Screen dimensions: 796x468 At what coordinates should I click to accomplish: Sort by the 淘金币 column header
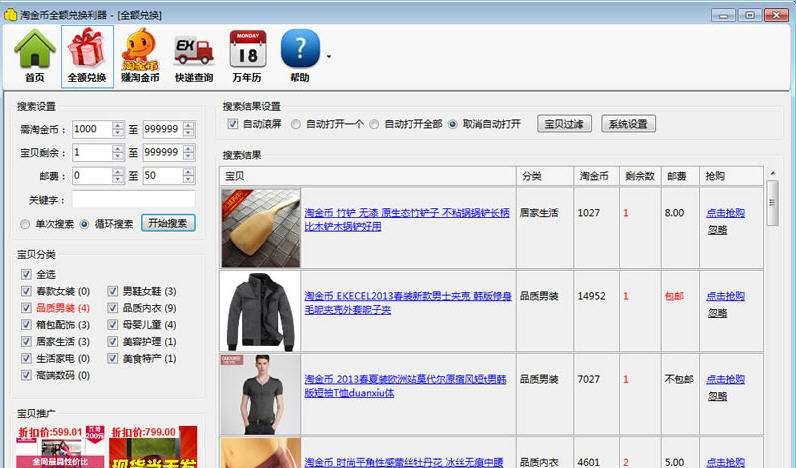pyautogui.click(x=596, y=176)
